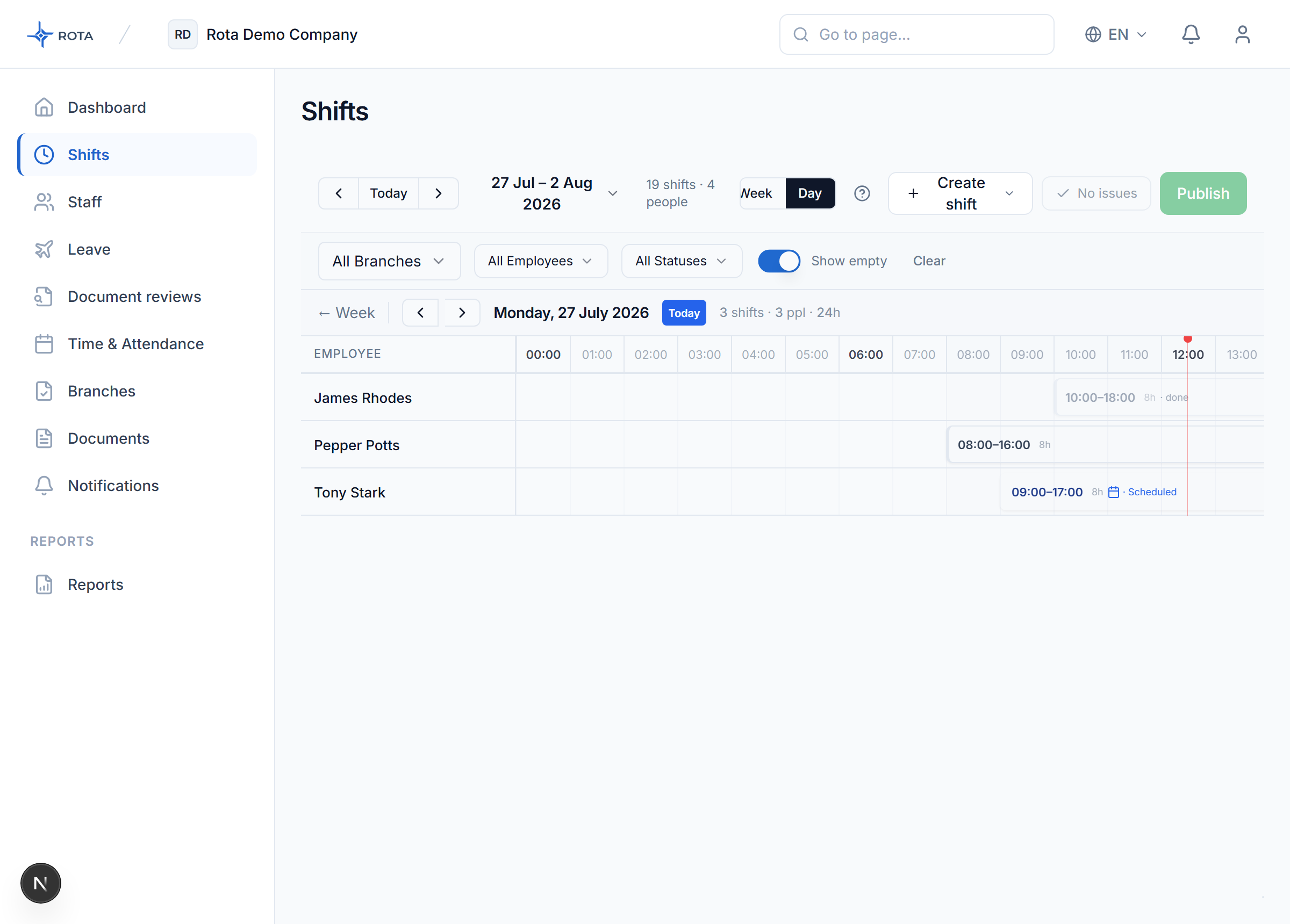Expand the Create shift dropdown arrow
Viewport: 1290px width, 924px height.
(x=1009, y=193)
